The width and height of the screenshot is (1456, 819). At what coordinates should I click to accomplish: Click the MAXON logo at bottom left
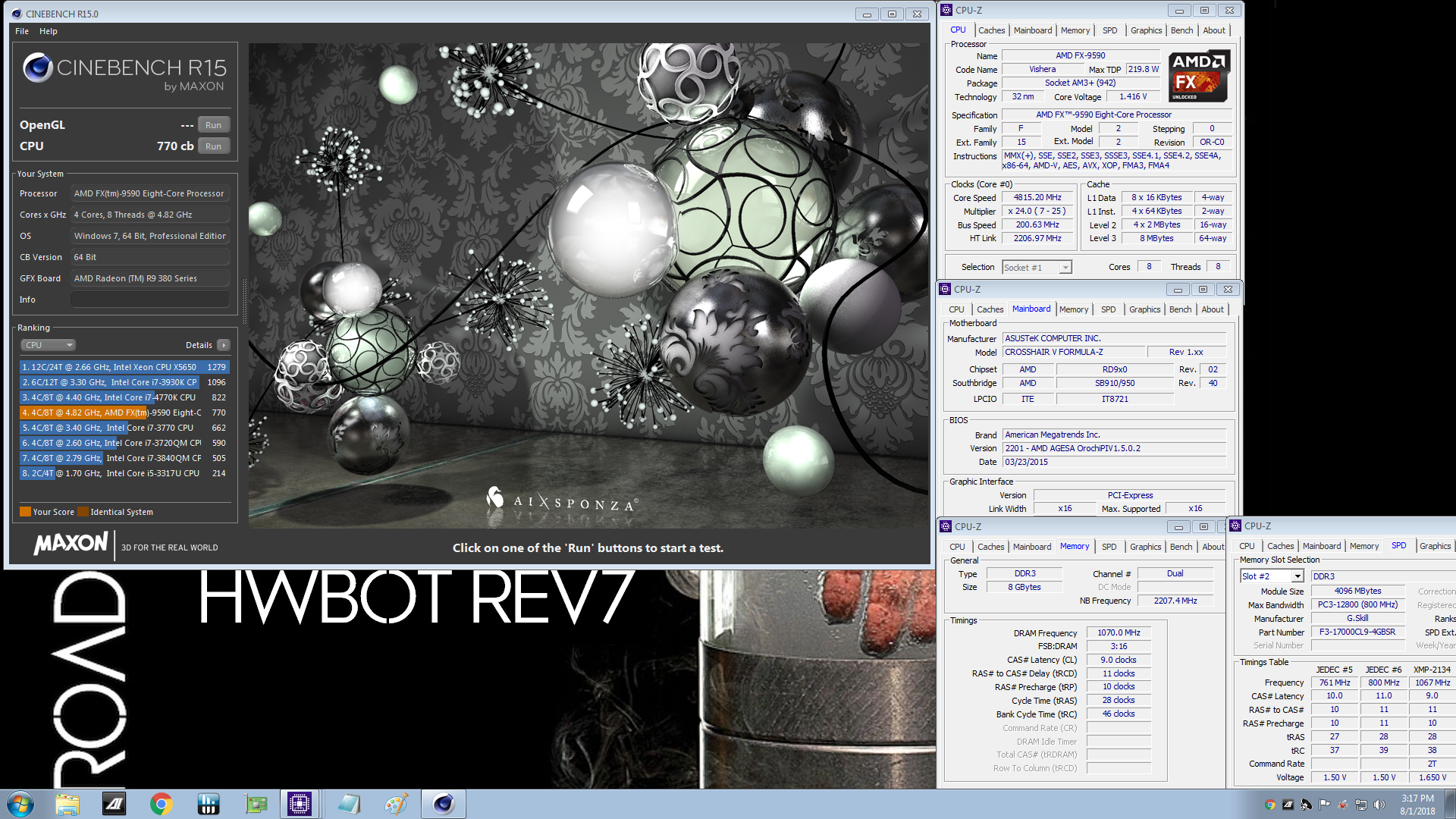(71, 544)
